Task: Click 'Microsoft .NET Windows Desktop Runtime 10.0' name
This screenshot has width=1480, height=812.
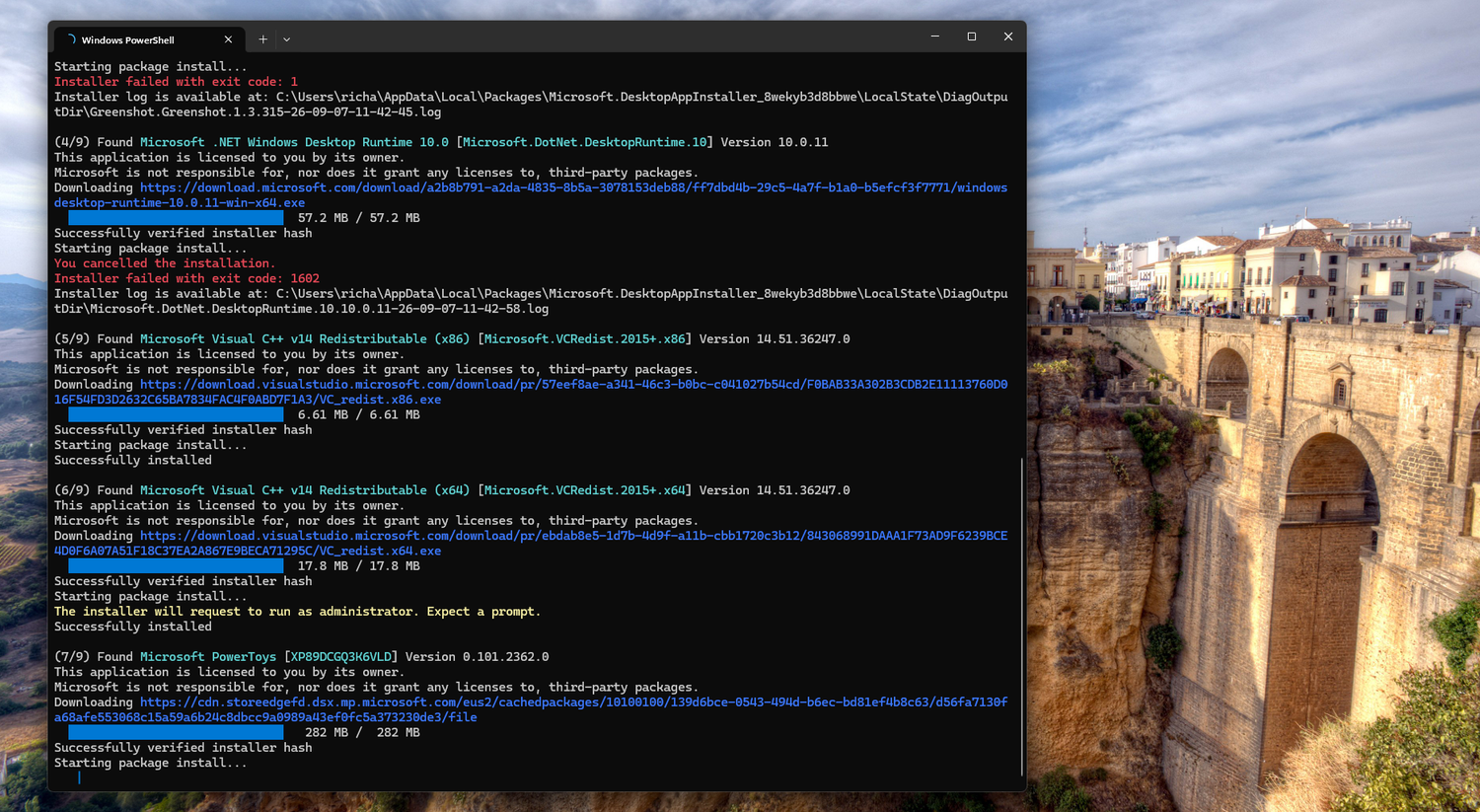Action: click(x=294, y=142)
